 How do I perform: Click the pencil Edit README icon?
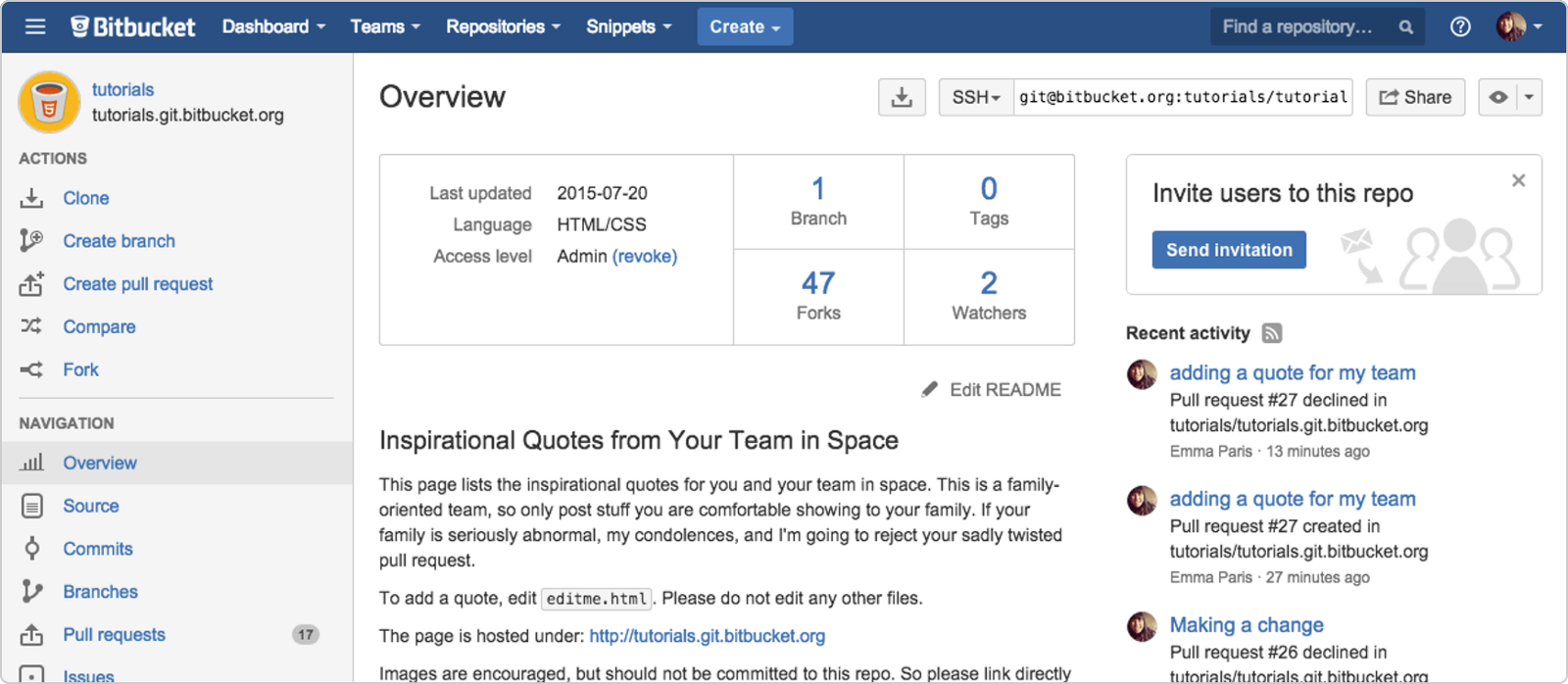coord(930,390)
